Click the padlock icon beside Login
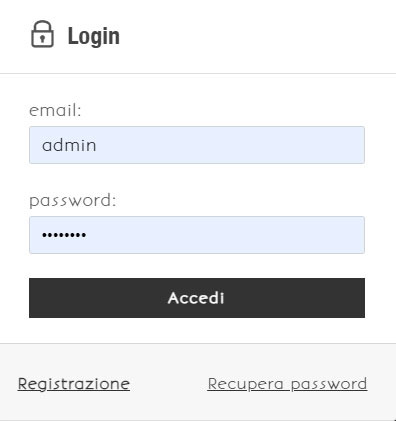 [x=42, y=34]
